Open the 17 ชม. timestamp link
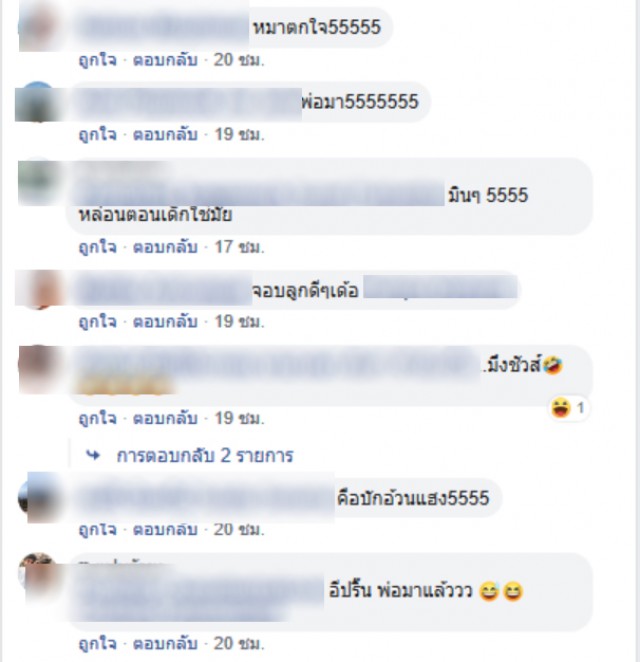 click(x=239, y=247)
